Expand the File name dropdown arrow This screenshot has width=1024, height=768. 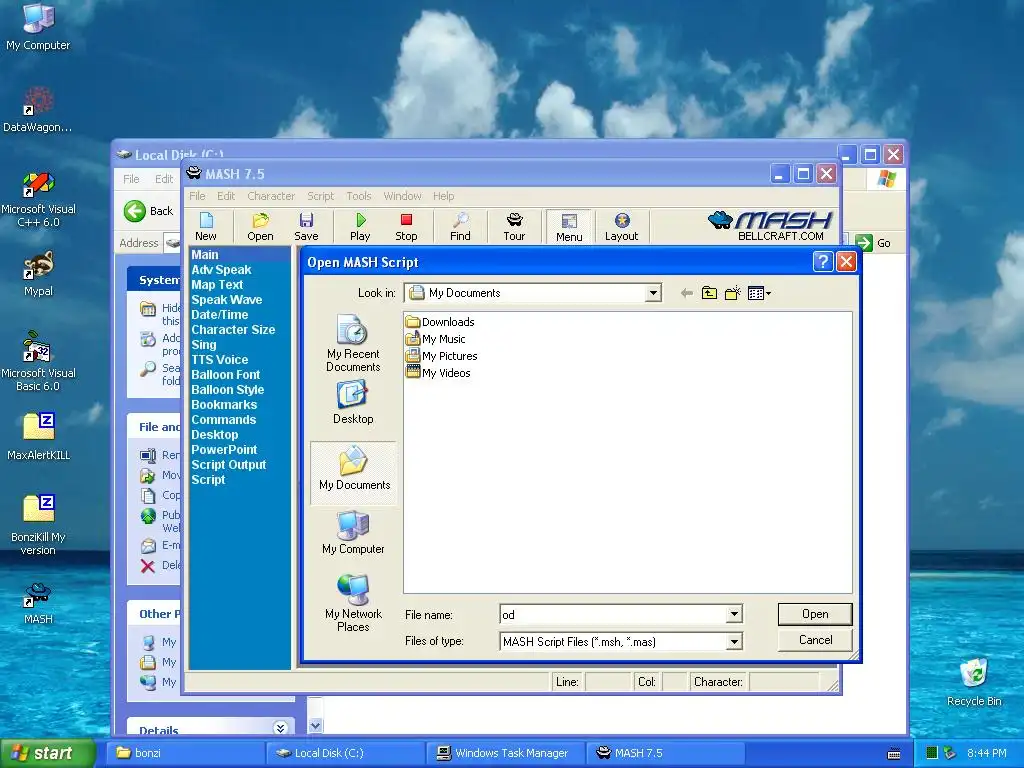click(x=734, y=615)
